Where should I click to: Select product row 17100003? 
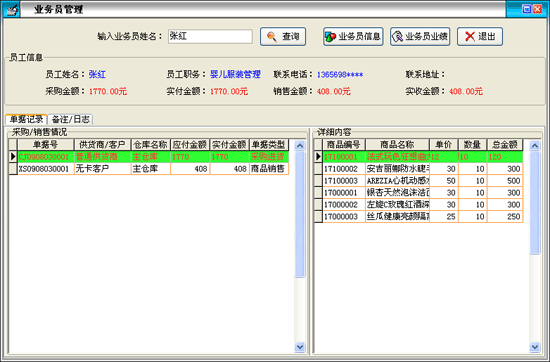coord(423,181)
